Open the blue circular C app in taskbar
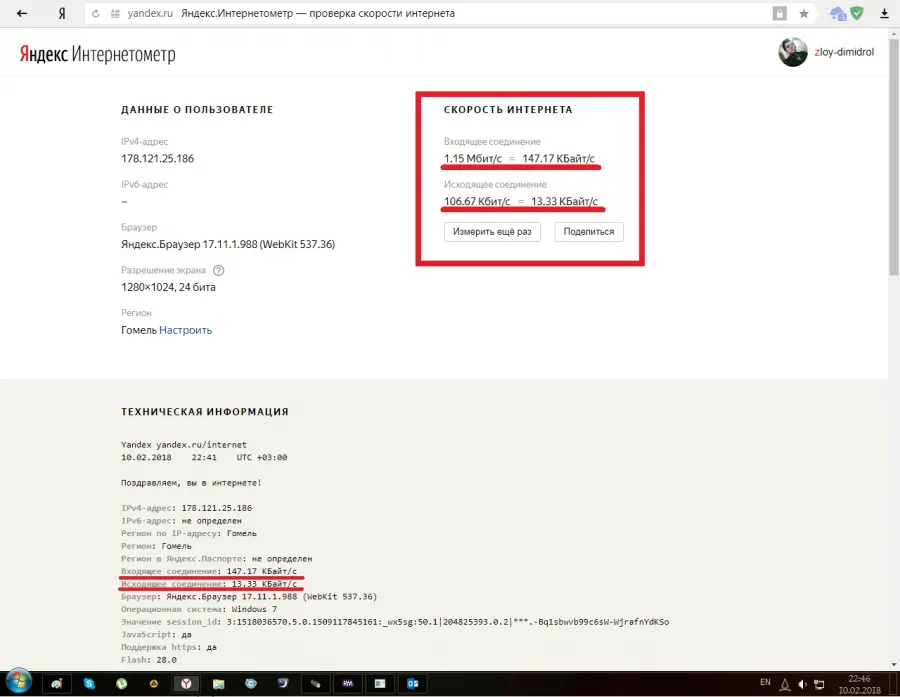The width and height of the screenshot is (900, 697). (251, 684)
